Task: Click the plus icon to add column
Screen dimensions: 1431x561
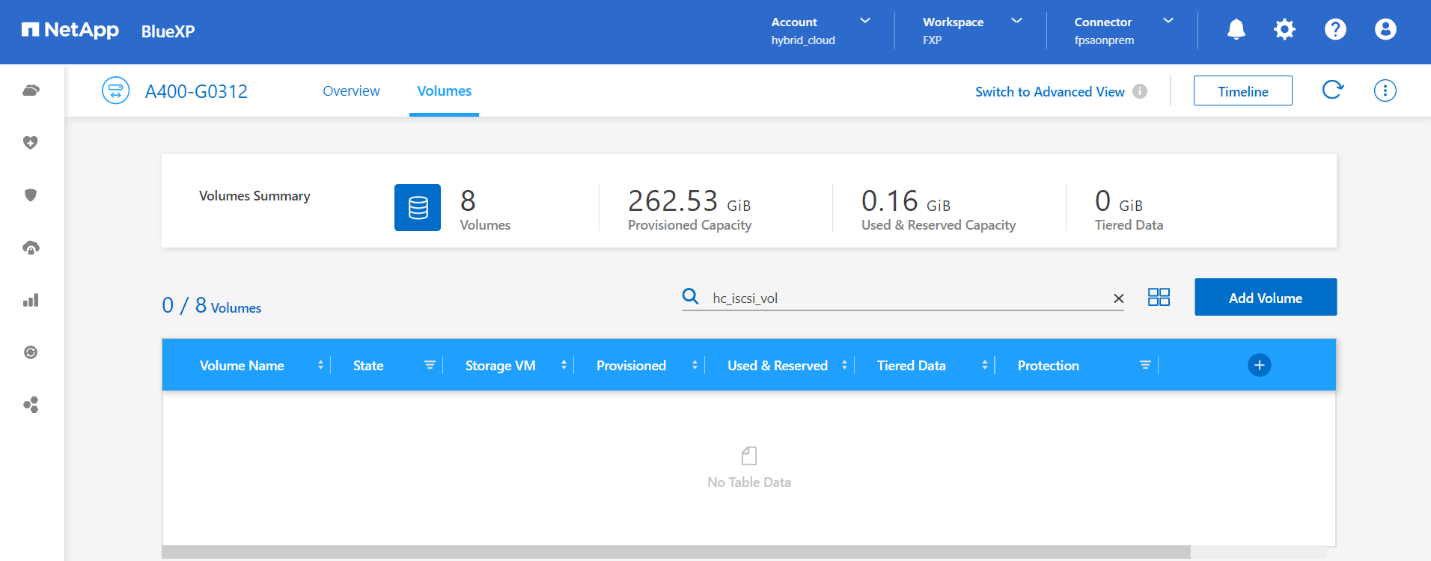Action: coord(1259,365)
